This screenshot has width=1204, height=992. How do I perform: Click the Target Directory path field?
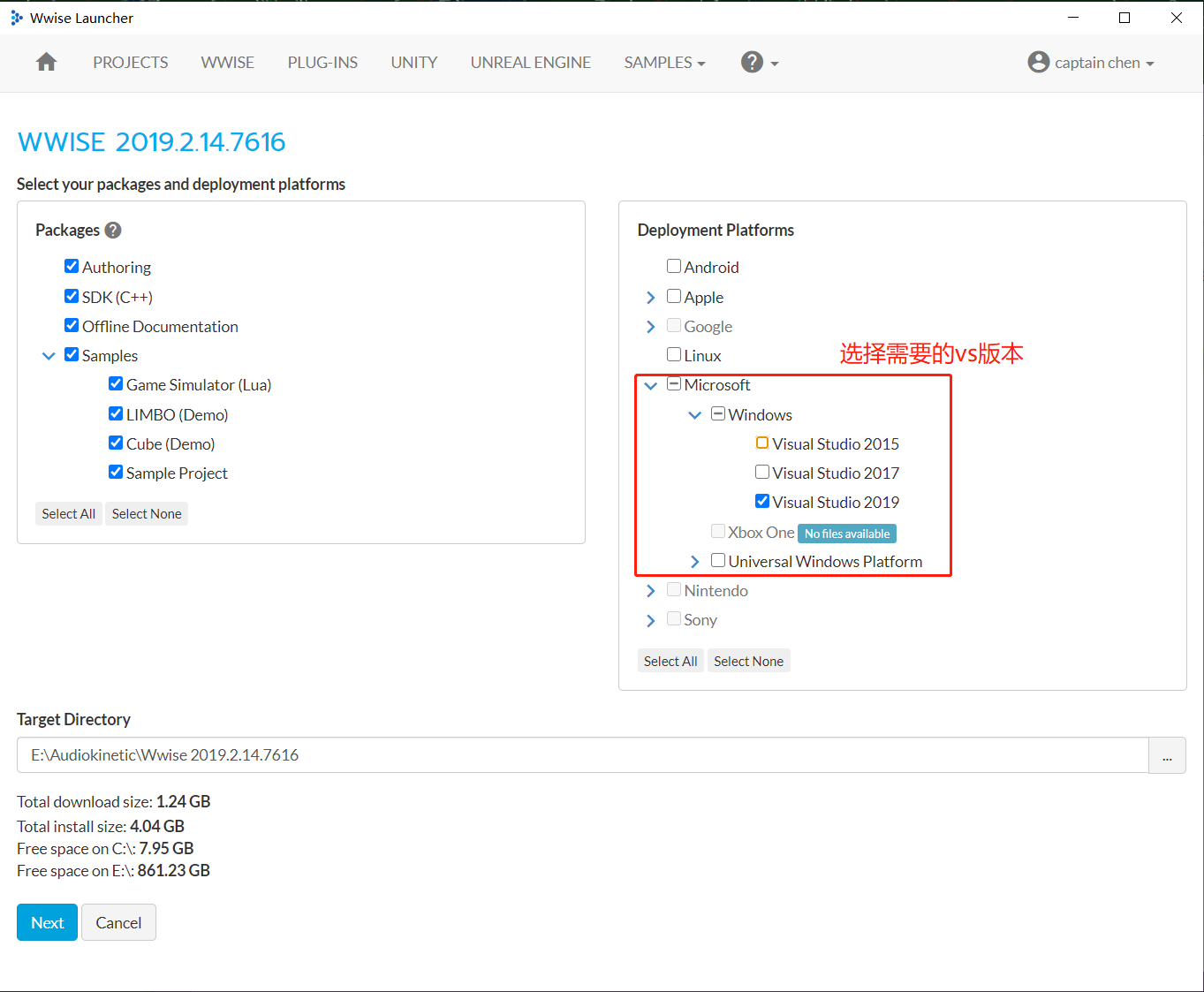click(x=583, y=755)
